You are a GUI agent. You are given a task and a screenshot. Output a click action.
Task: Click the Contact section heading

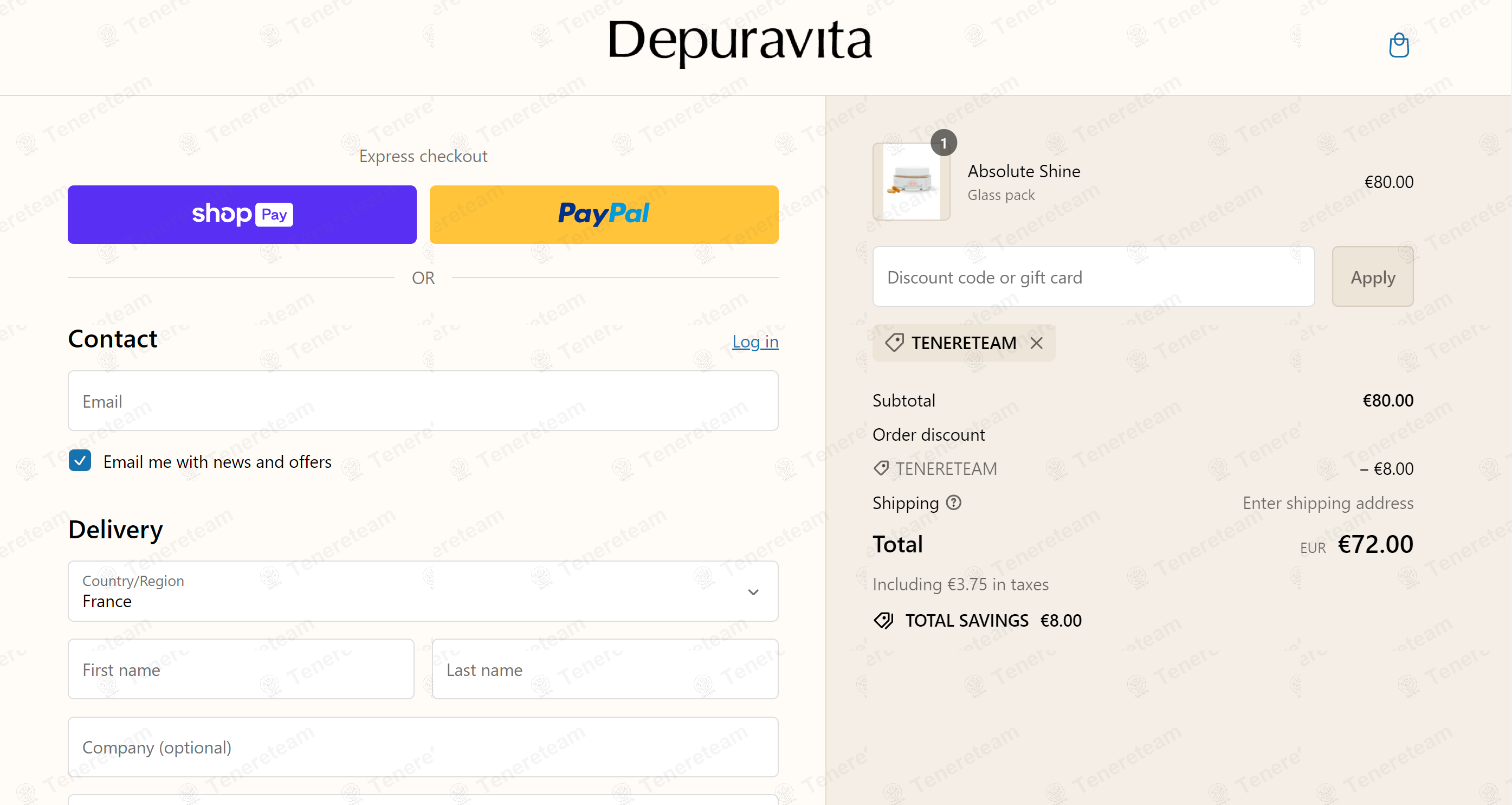pyautogui.click(x=113, y=339)
